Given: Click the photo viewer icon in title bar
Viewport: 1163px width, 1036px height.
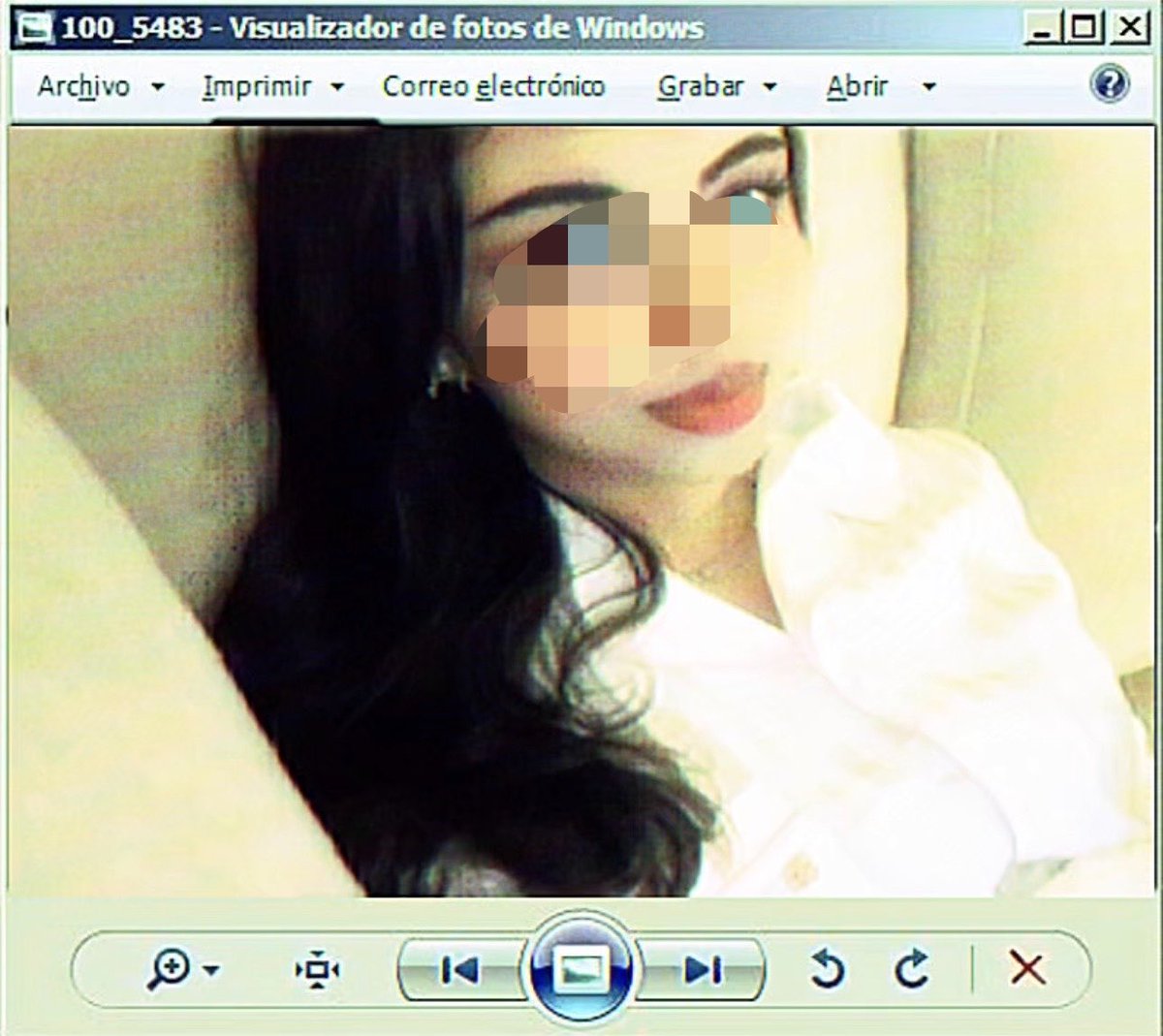Looking at the screenshot, I should click(35, 28).
